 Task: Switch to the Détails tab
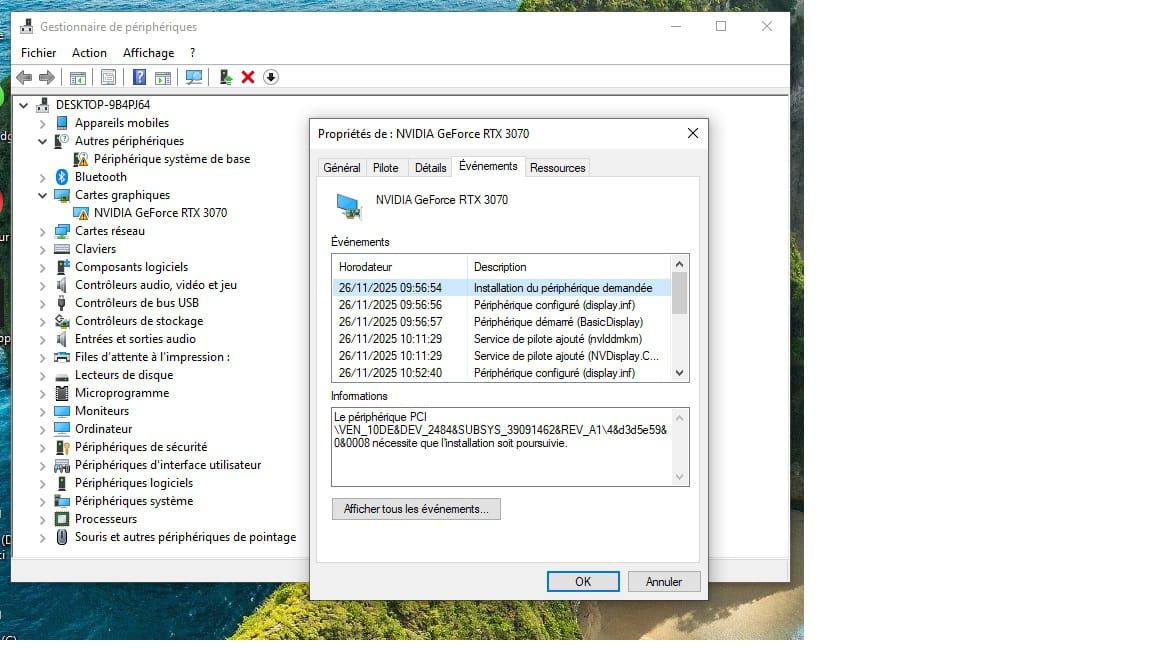431,168
